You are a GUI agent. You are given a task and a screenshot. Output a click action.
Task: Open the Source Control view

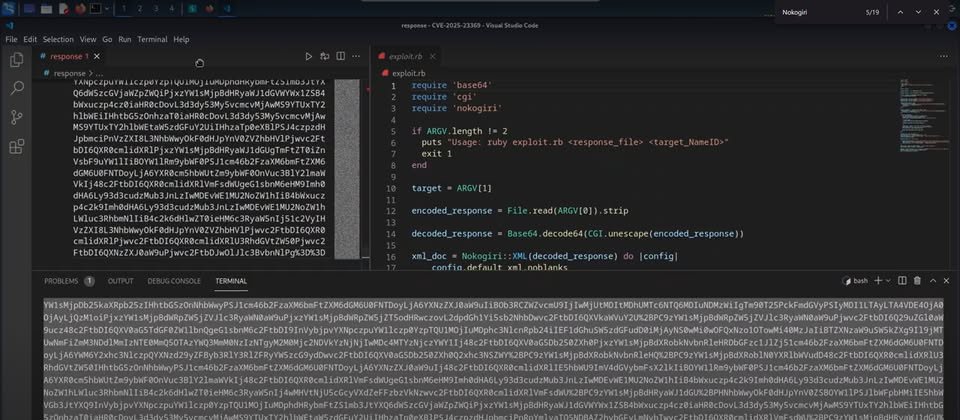pyautogui.click(x=17, y=117)
